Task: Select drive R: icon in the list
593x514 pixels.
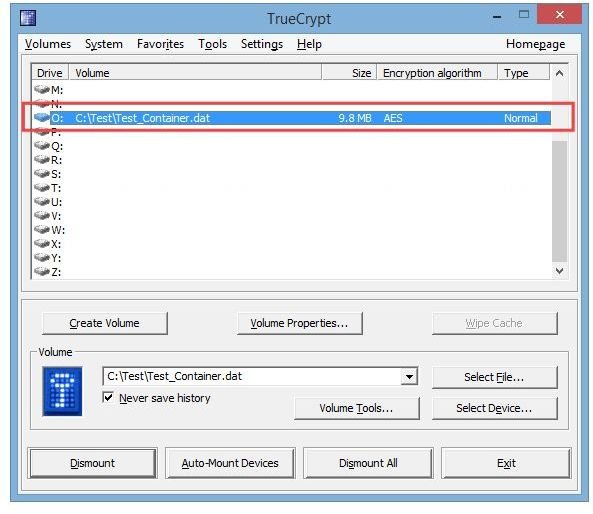Action: point(42,160)
